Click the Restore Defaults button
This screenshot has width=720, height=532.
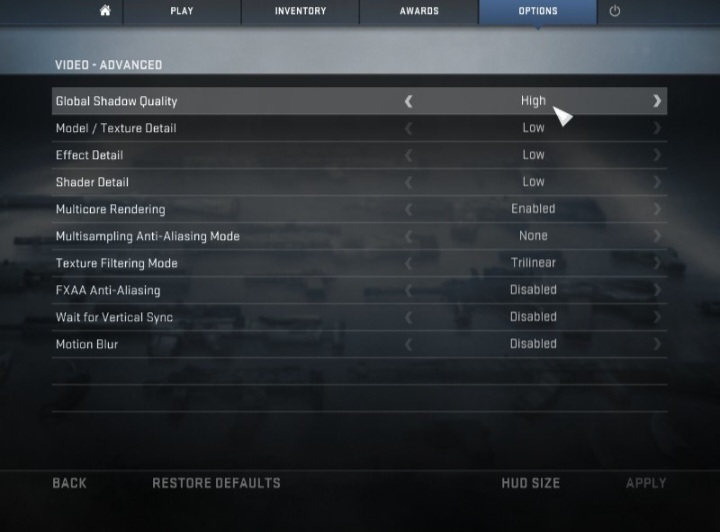coord(216,483)
